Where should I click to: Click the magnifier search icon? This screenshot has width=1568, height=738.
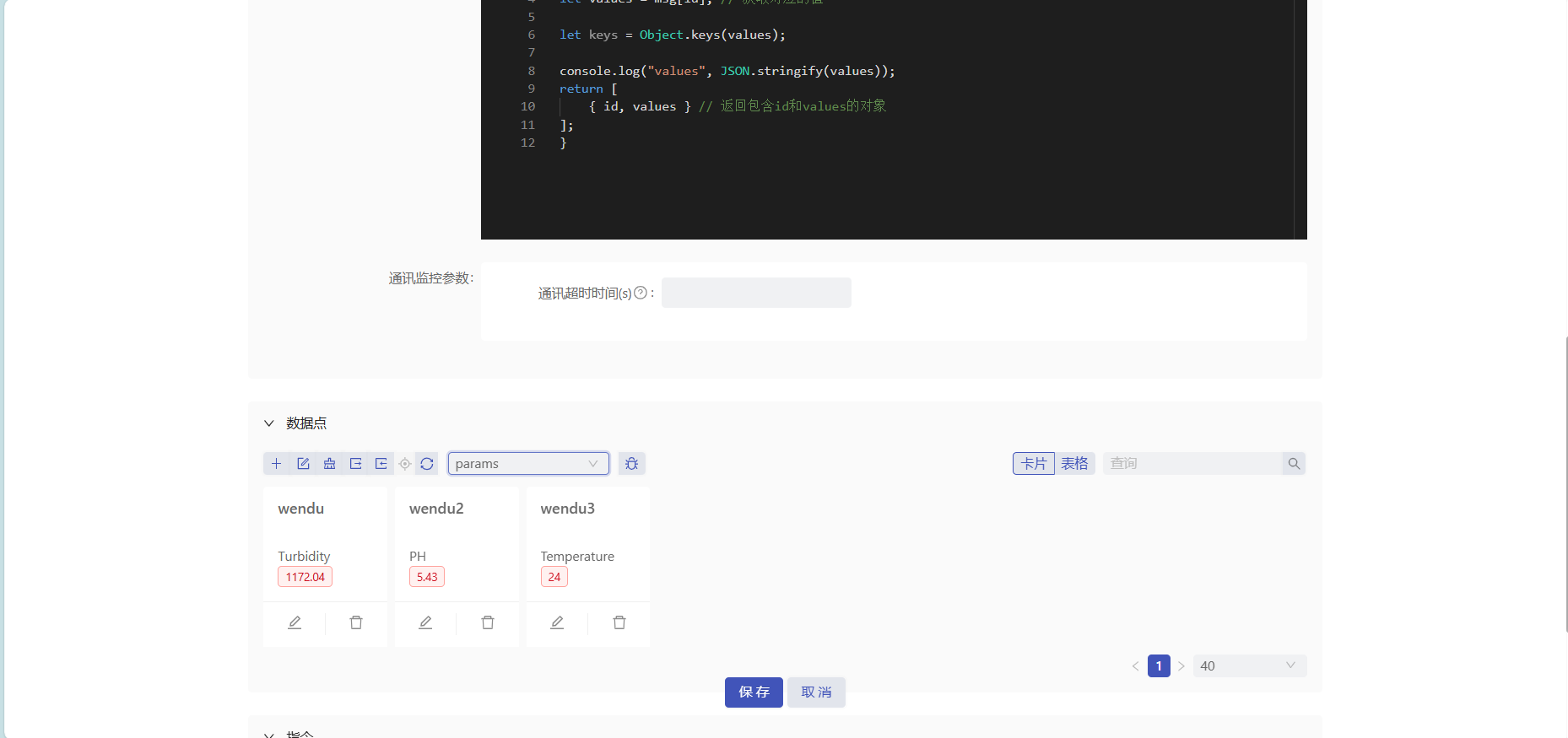click(1294, 464)
